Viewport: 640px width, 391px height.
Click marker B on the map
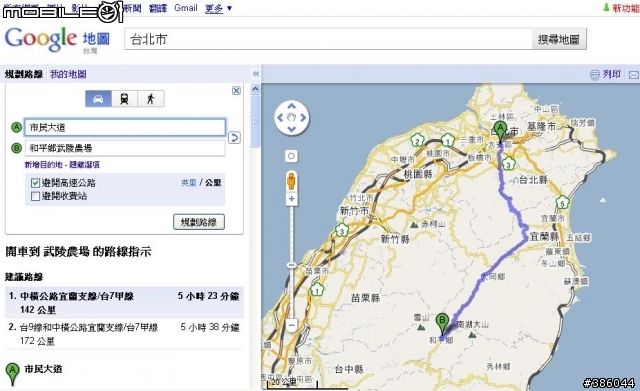(x=442, y=323)
